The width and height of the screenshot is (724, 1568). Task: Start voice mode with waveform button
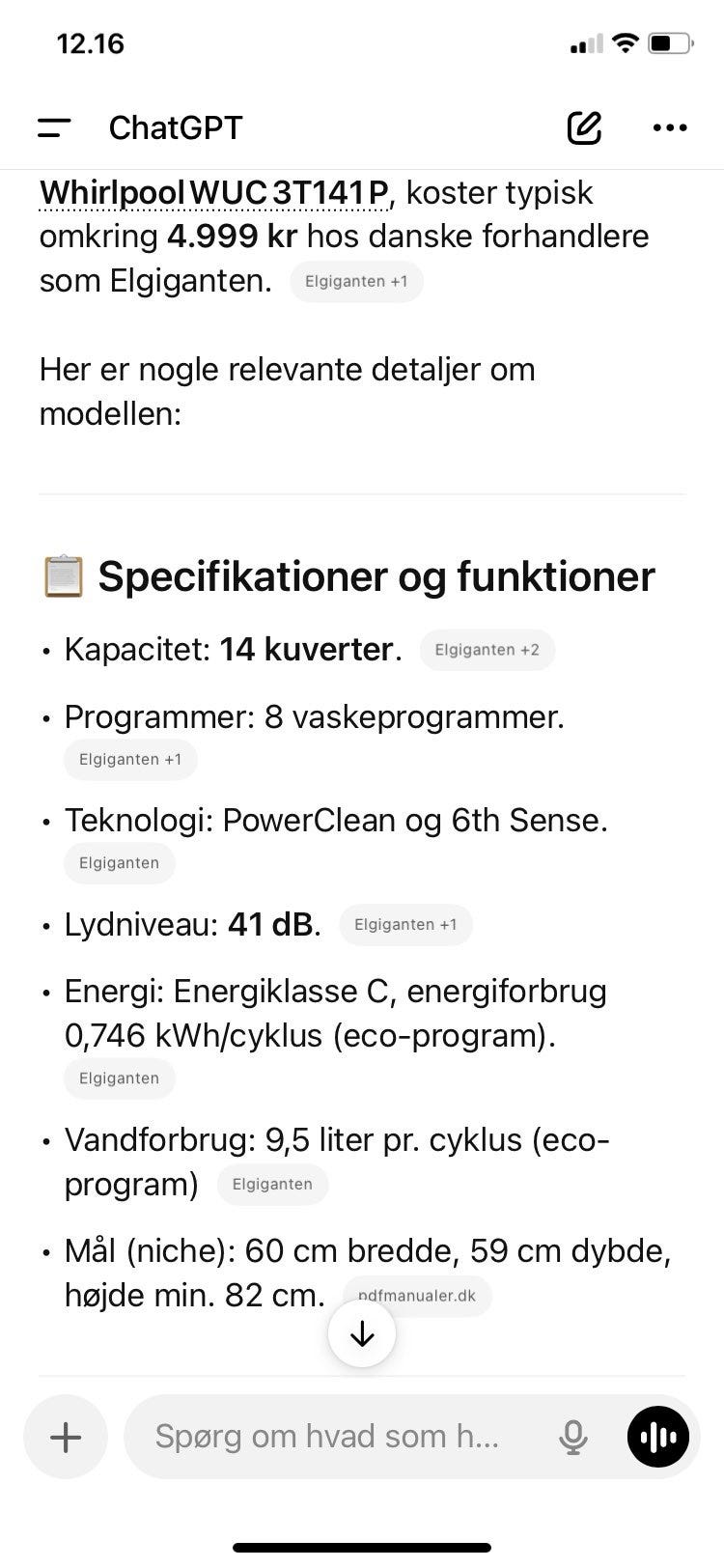click(658, 1437)
